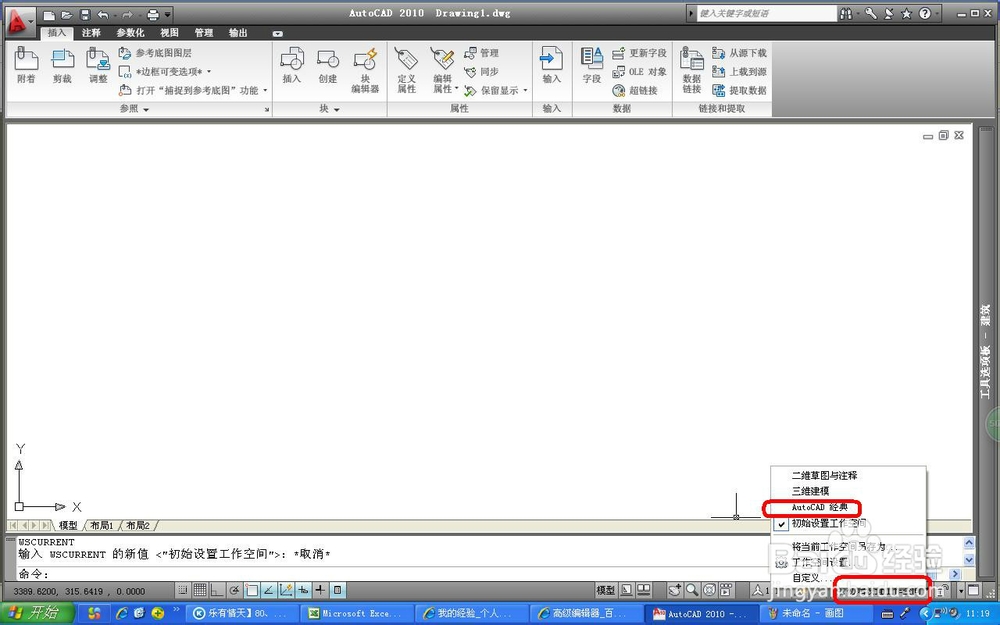The width and height of the screenshot is (1000, 625).
Task: Click Update Fields (更新字段)
Action: coord(639,53)
